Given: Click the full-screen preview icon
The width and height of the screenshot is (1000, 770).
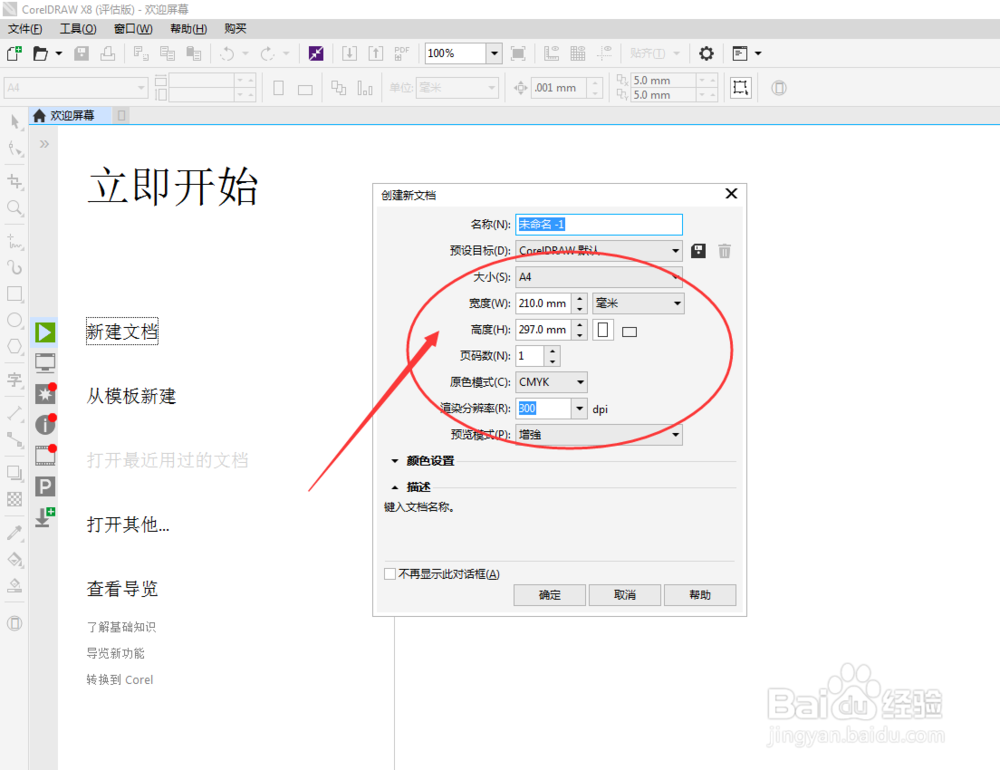Looking at the screenshot, I should 518,54.
